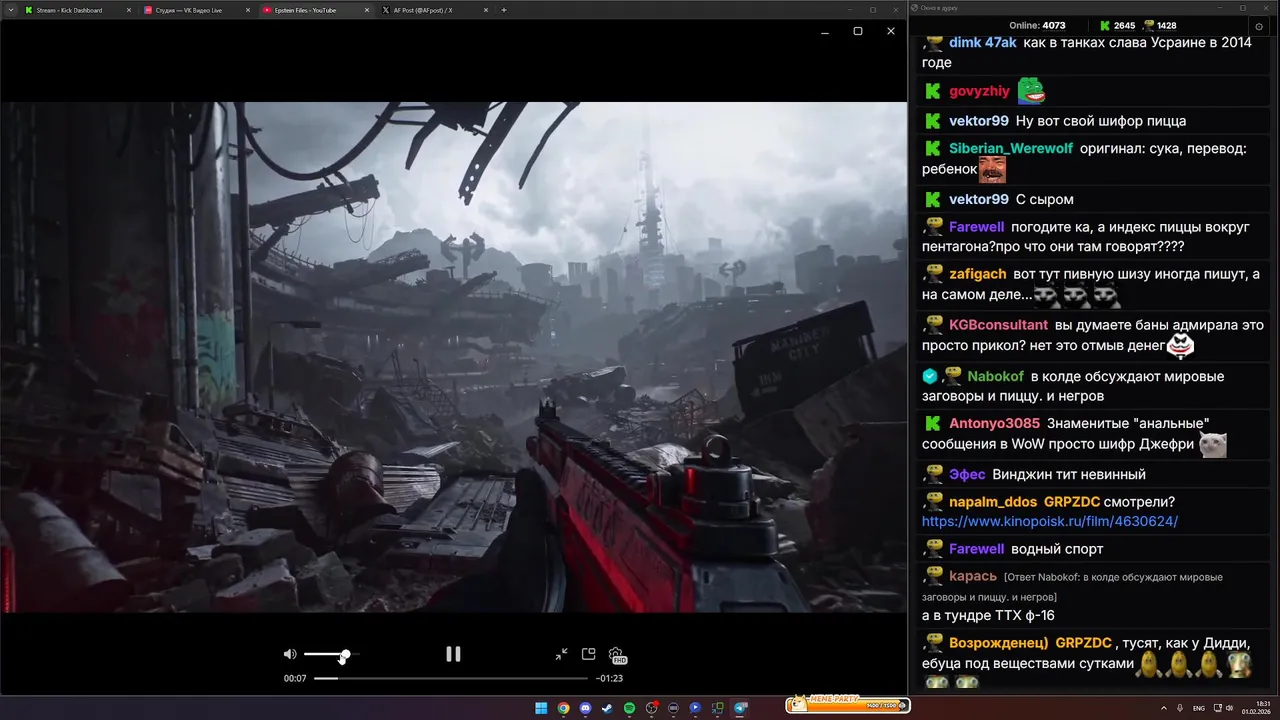Open Google Chrome from the taskbar
The image size is (1280, 720).
coord(563,708)
